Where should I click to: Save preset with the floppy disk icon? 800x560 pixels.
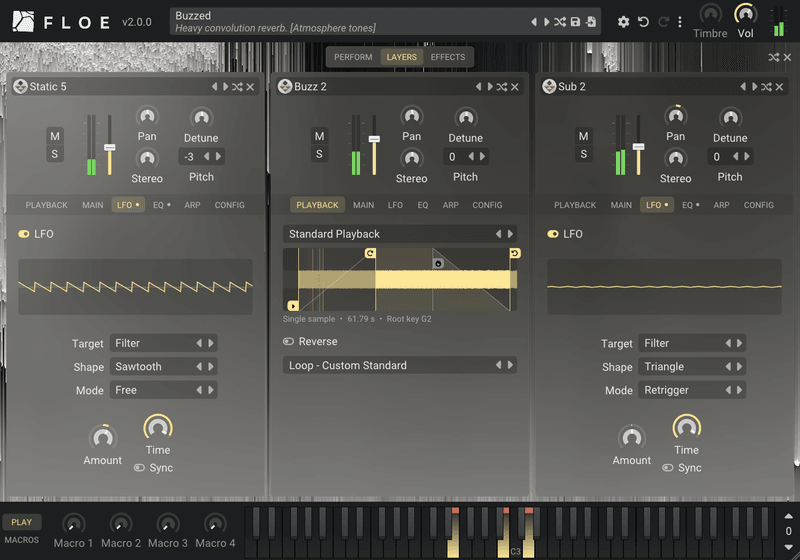[x=575, y=22]
